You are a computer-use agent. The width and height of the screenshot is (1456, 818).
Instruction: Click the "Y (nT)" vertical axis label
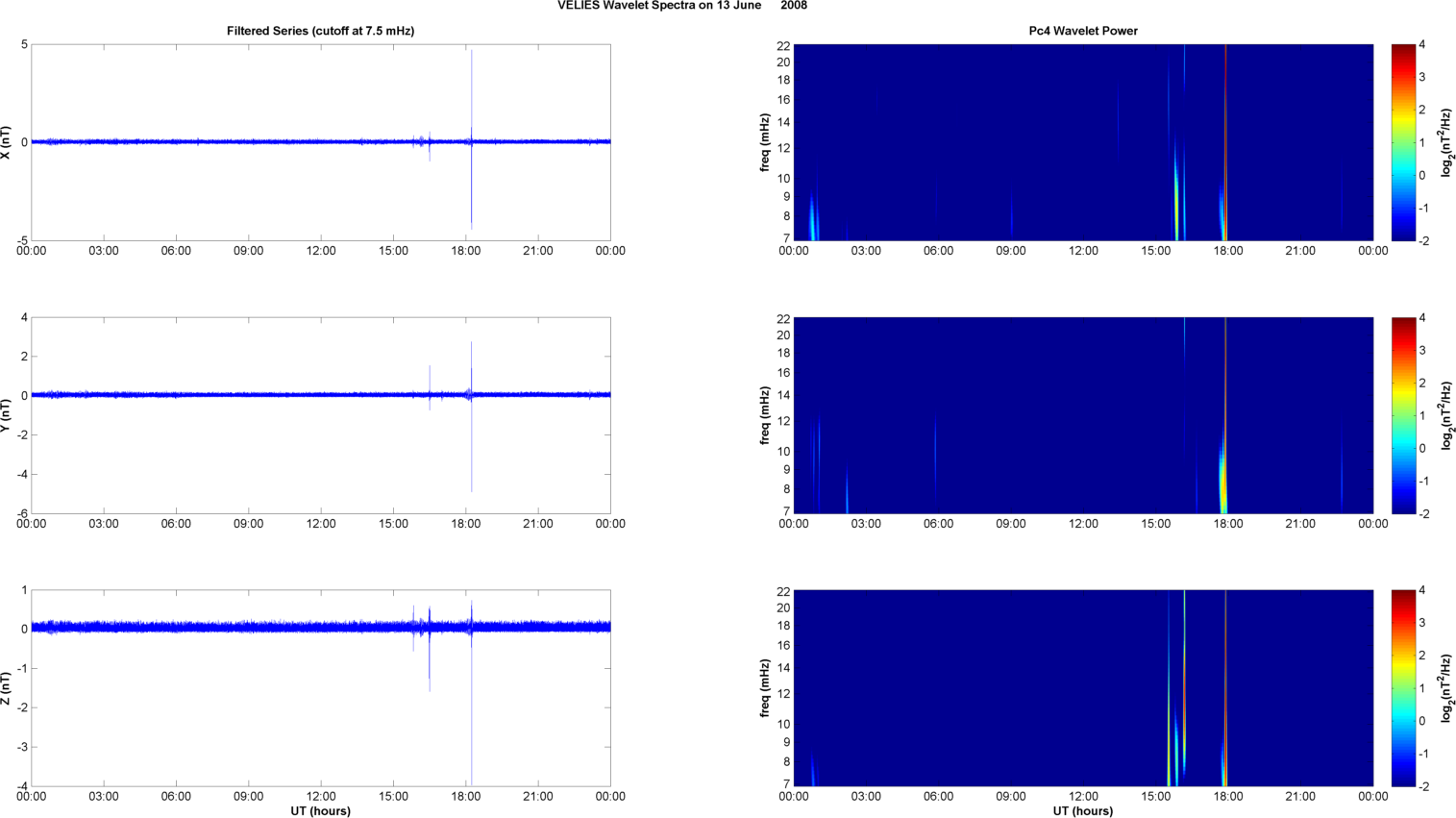coord(7,415)
